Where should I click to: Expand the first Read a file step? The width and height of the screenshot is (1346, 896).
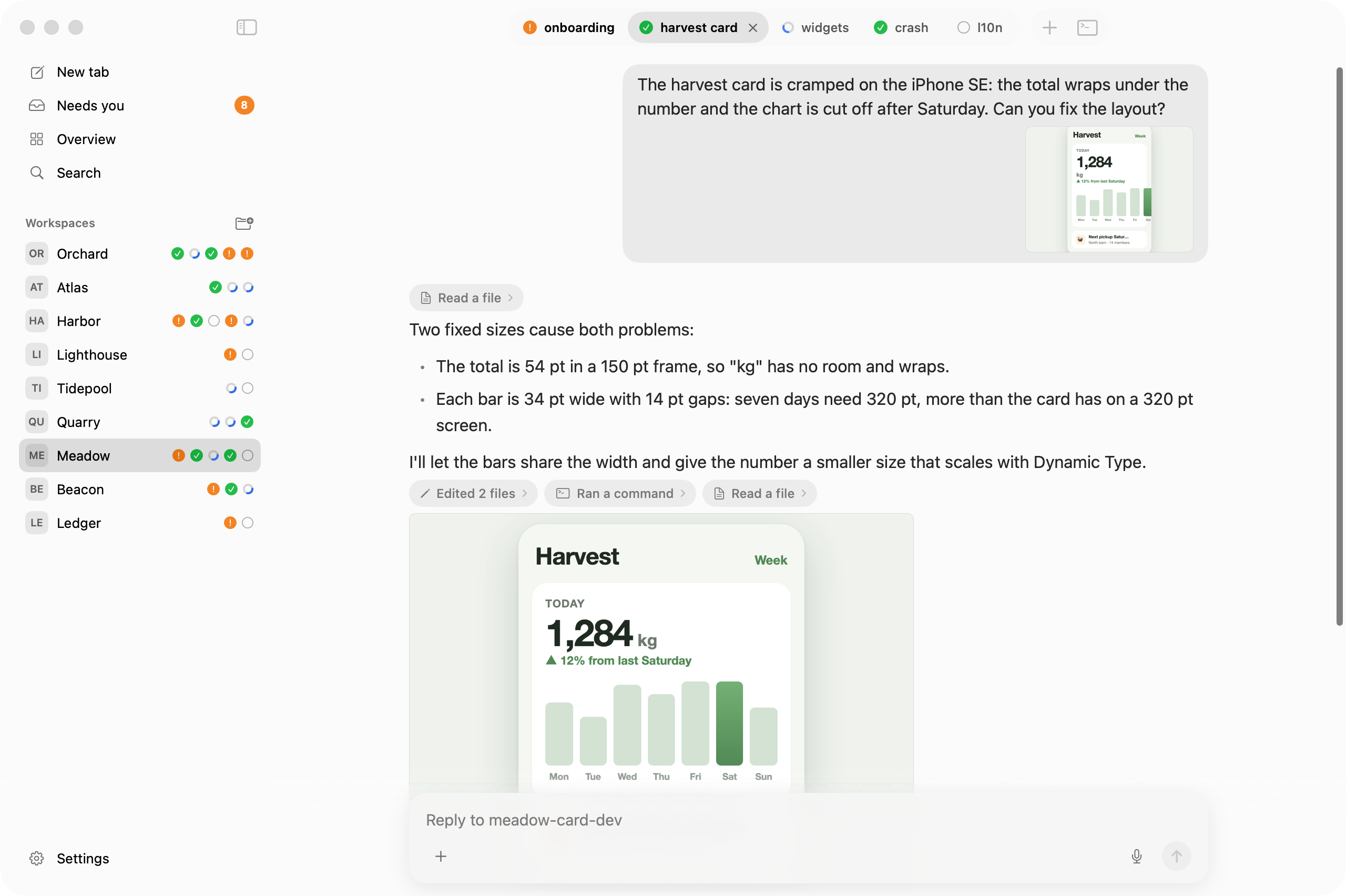click(466, 298)
